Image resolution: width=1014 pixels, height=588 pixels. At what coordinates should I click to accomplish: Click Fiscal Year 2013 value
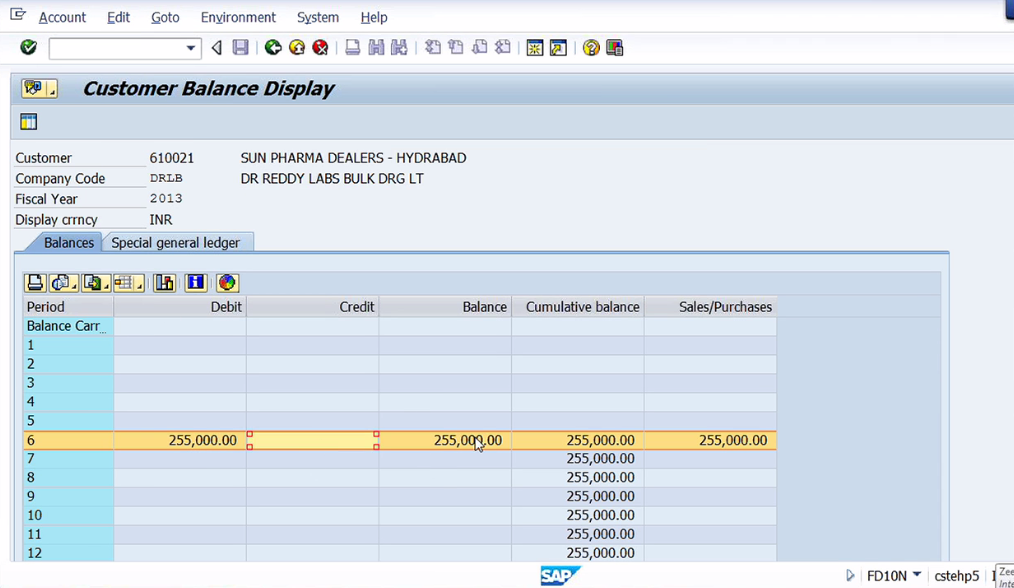click(x=166, y=199)
